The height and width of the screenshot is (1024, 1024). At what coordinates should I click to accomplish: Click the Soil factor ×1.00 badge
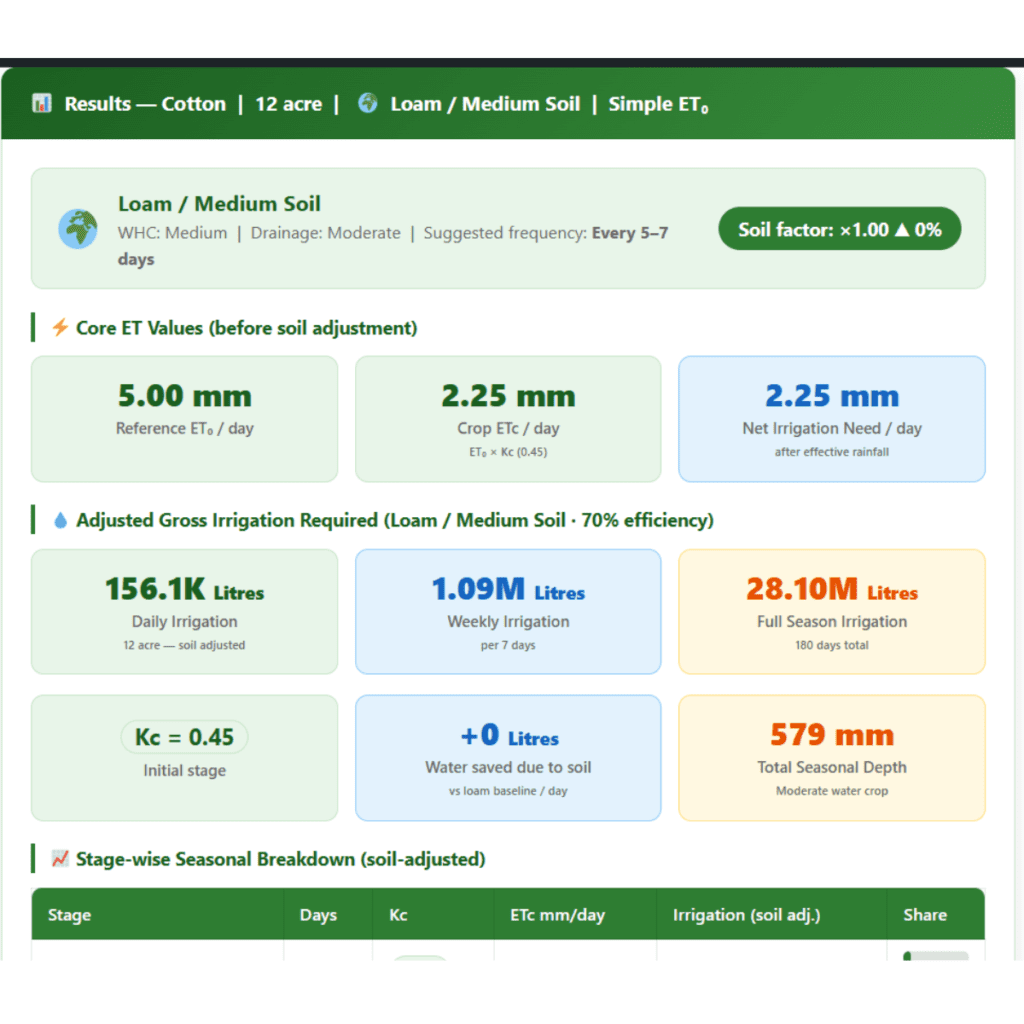tap(839, 229)
